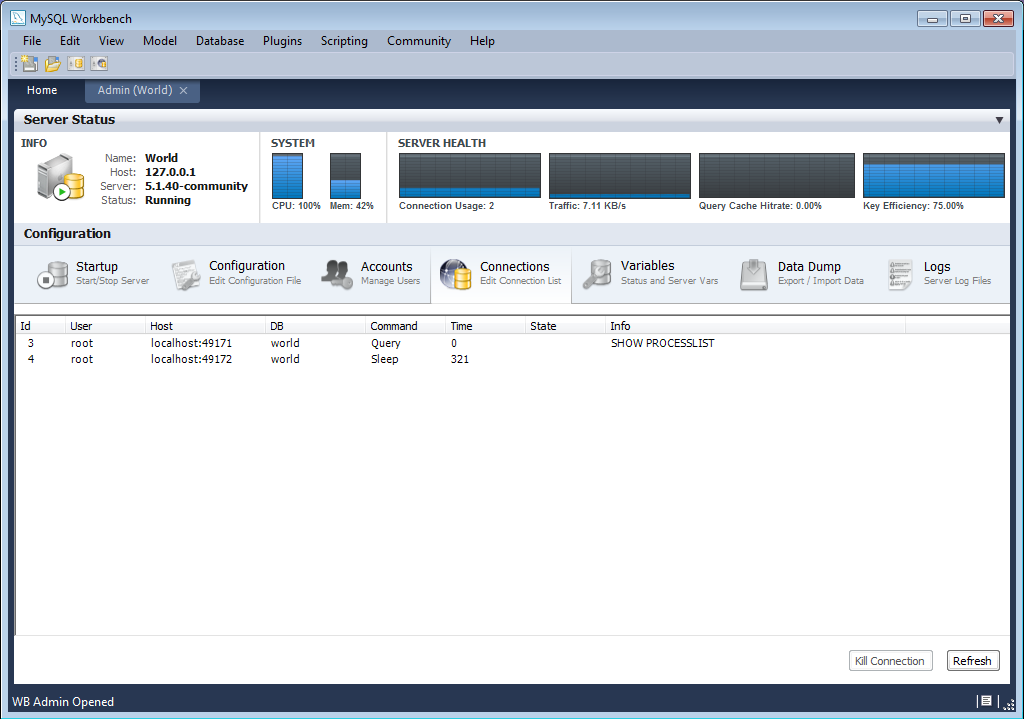Open the Database menu

219,41
